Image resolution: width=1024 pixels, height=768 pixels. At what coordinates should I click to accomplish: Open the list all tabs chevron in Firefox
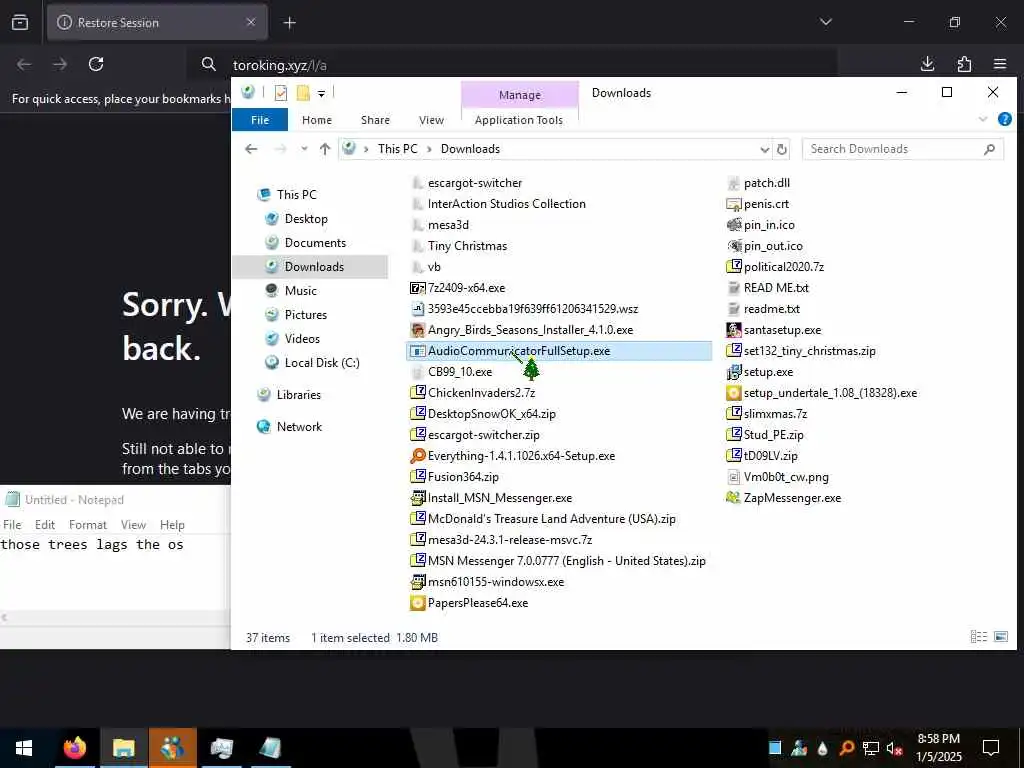click(825, 22)
